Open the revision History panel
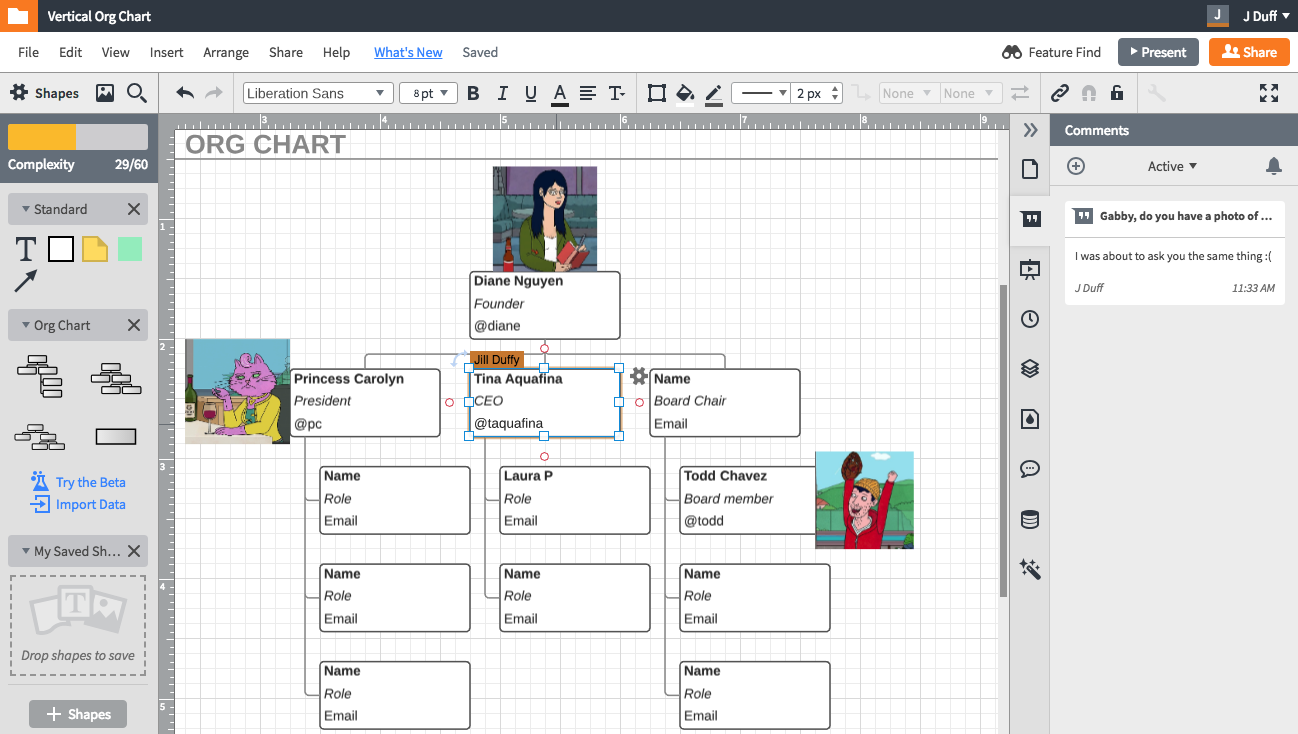Viewport: 1298px width, 734px height. pyautogui.click(x=1029, y=318)
